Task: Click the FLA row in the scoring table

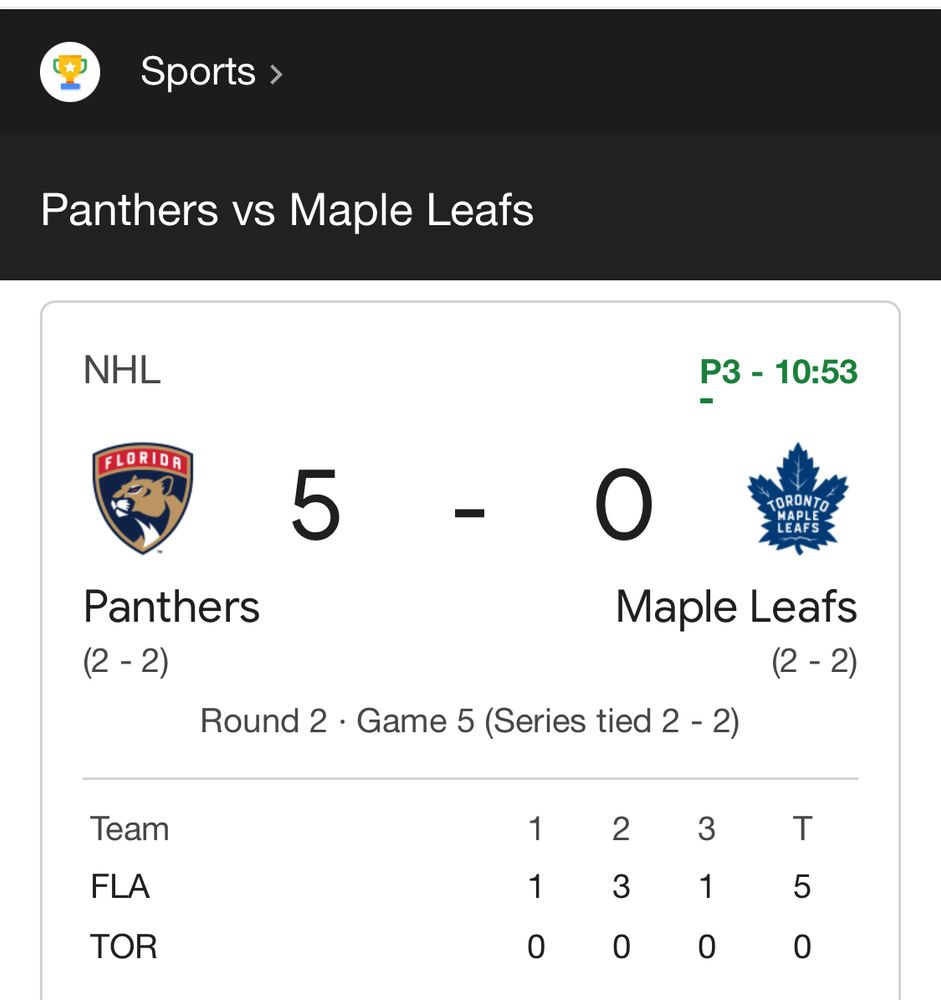Action: [120, 887]
